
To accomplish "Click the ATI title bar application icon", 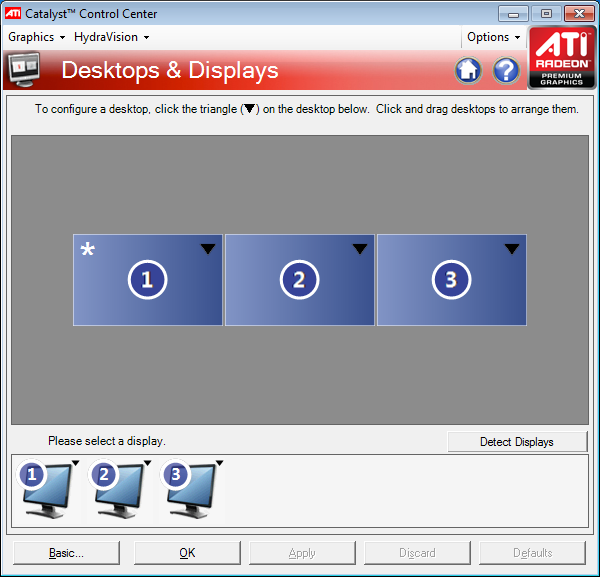I will (13, 13).
